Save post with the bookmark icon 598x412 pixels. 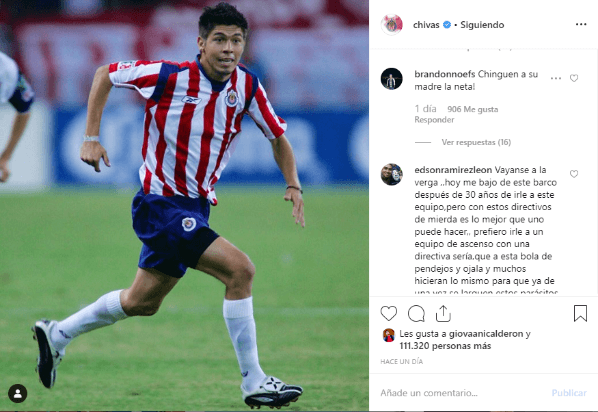pos(580,313)
